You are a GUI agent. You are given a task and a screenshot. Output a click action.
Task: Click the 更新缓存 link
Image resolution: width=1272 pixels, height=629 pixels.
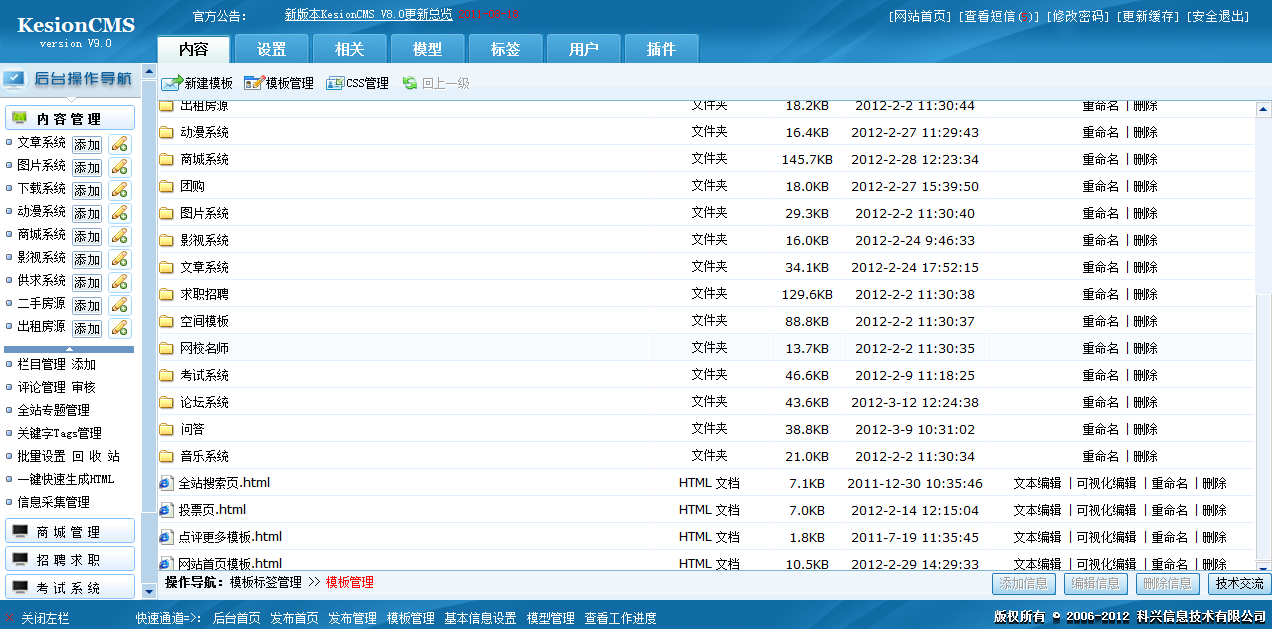point(1147,16)
